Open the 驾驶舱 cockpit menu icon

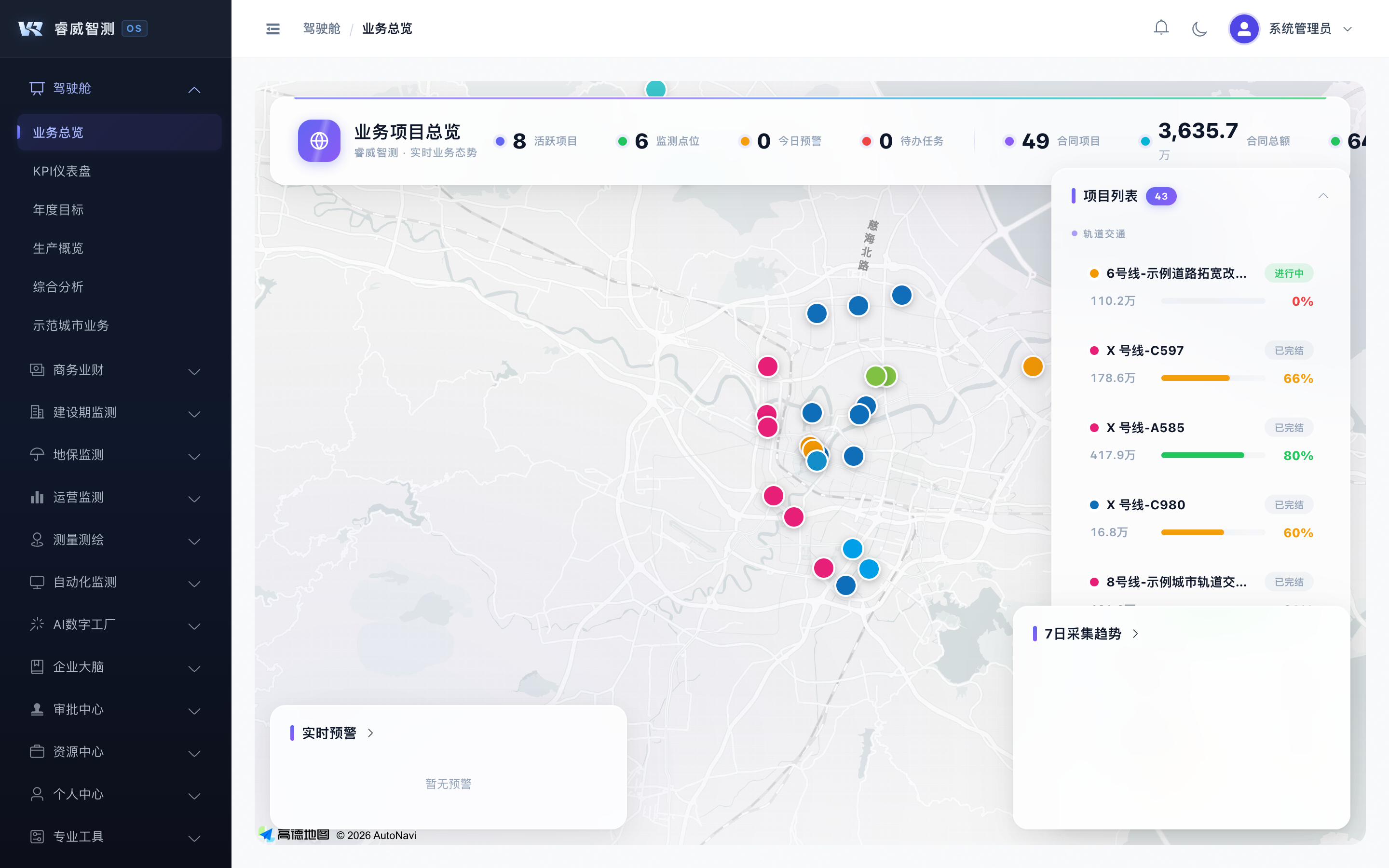point(37,88)
